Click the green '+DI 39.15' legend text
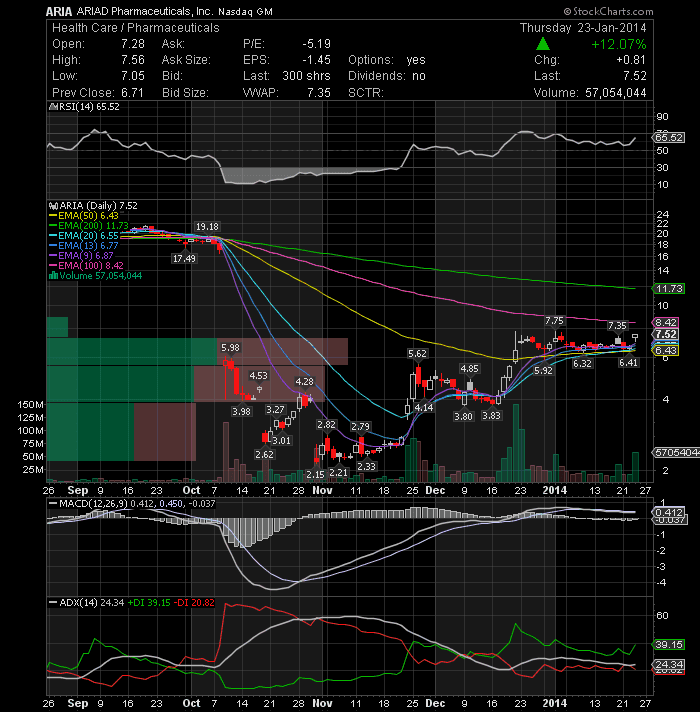The height and width of the screenshot is (712, 700). [x=148, y=603]
